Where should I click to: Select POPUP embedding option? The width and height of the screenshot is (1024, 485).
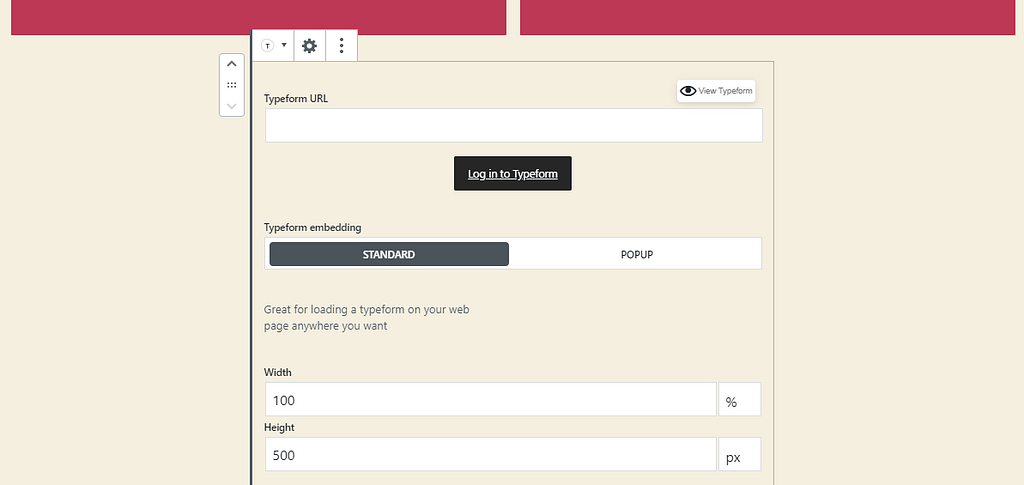pyautogui.click(x=637, y=255)
